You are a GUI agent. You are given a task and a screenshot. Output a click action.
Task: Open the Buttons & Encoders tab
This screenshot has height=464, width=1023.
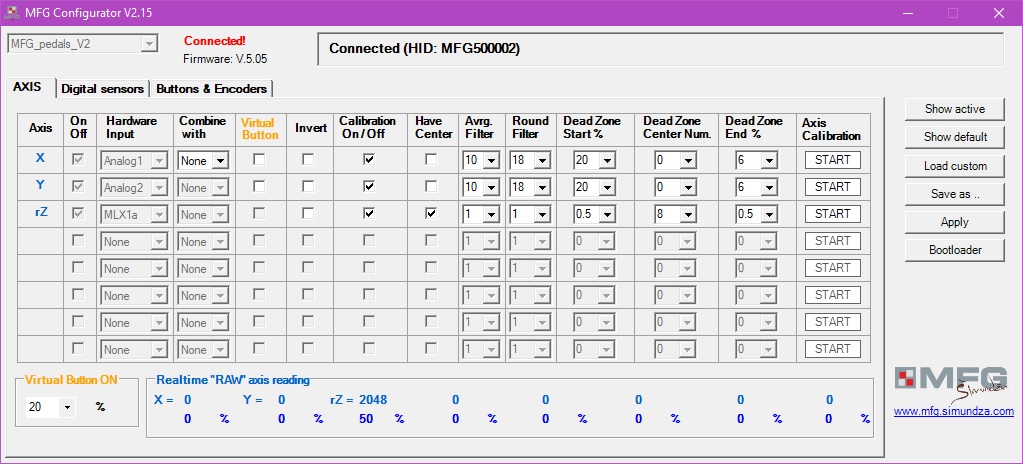211,89
